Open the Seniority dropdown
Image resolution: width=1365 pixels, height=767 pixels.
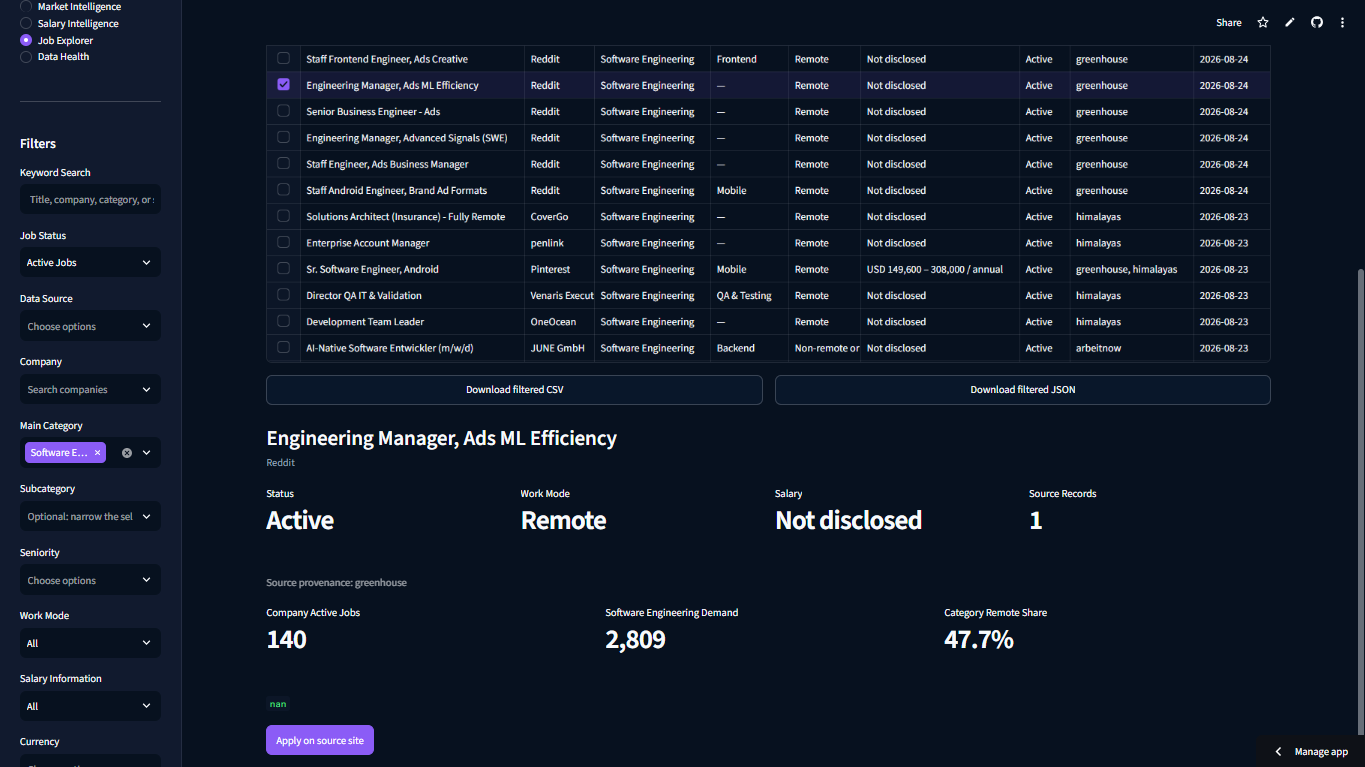[90, 580]
